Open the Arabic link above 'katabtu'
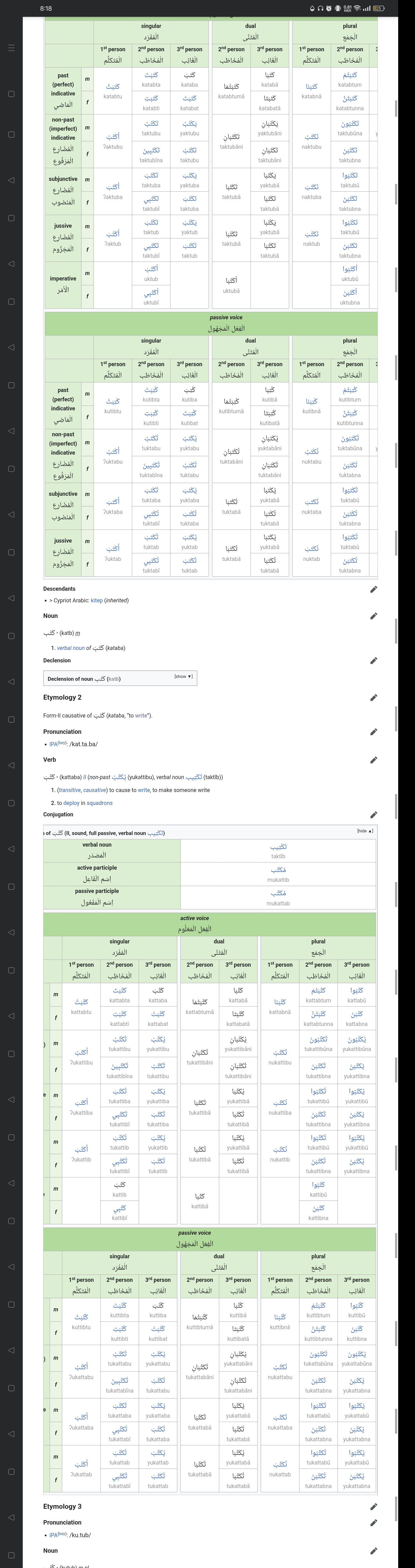 point(113,86)
